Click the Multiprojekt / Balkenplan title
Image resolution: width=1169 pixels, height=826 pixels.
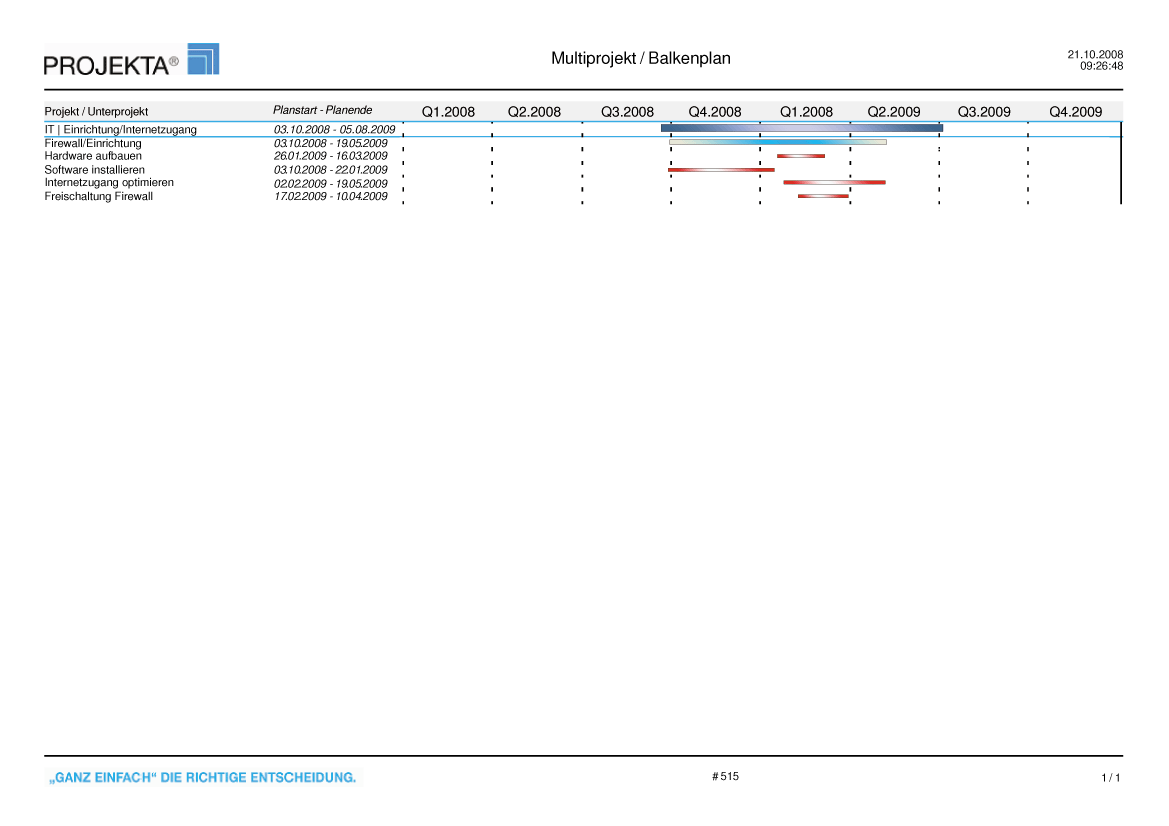tap(640, 58)
